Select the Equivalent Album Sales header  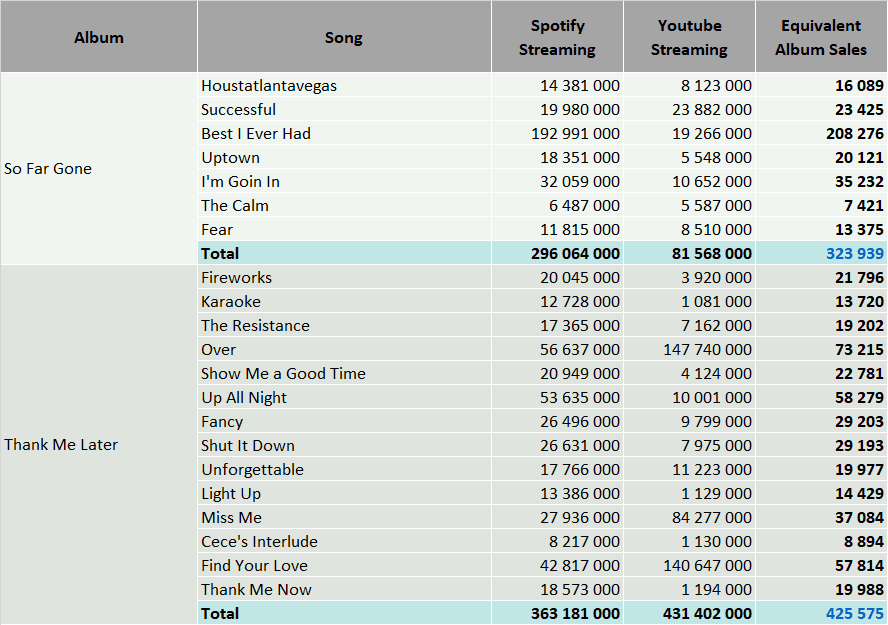click(821, 37)
